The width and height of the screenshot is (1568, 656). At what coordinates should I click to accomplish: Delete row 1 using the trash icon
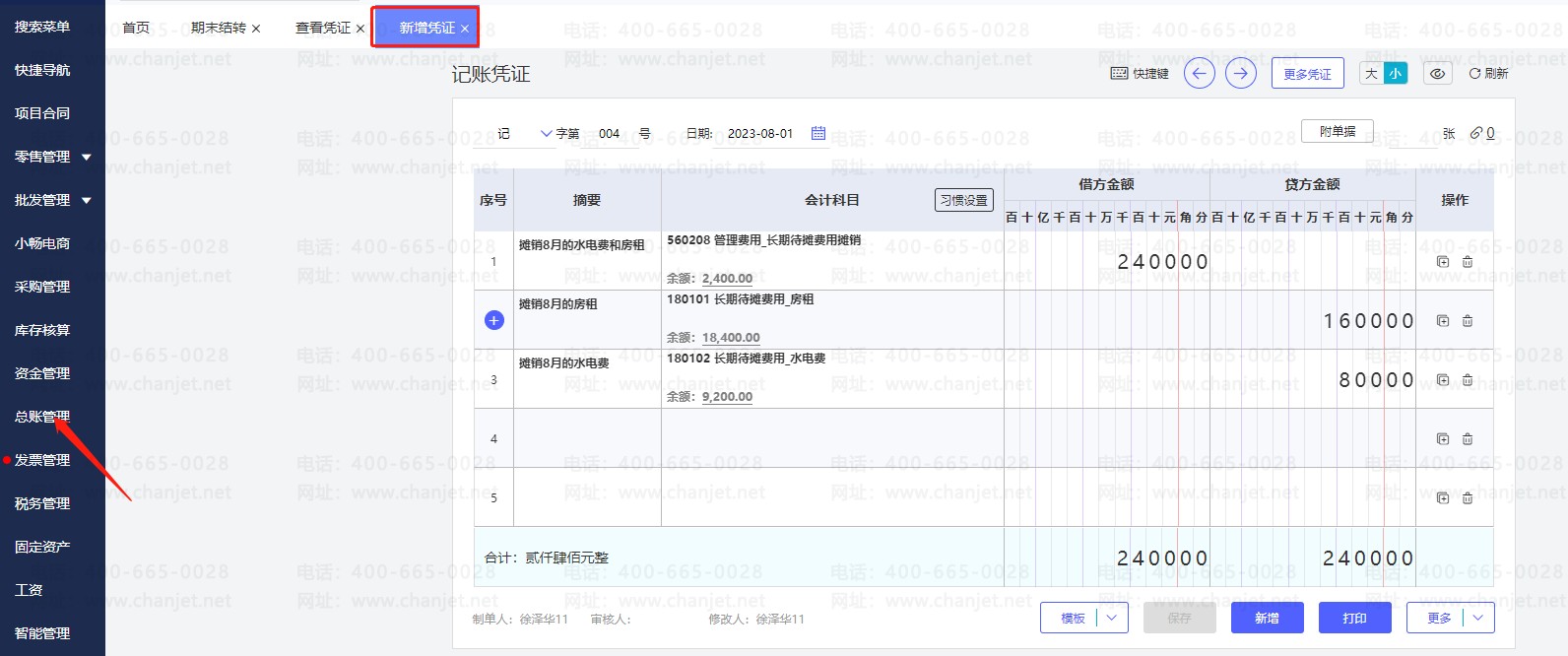pos(1467,262)
